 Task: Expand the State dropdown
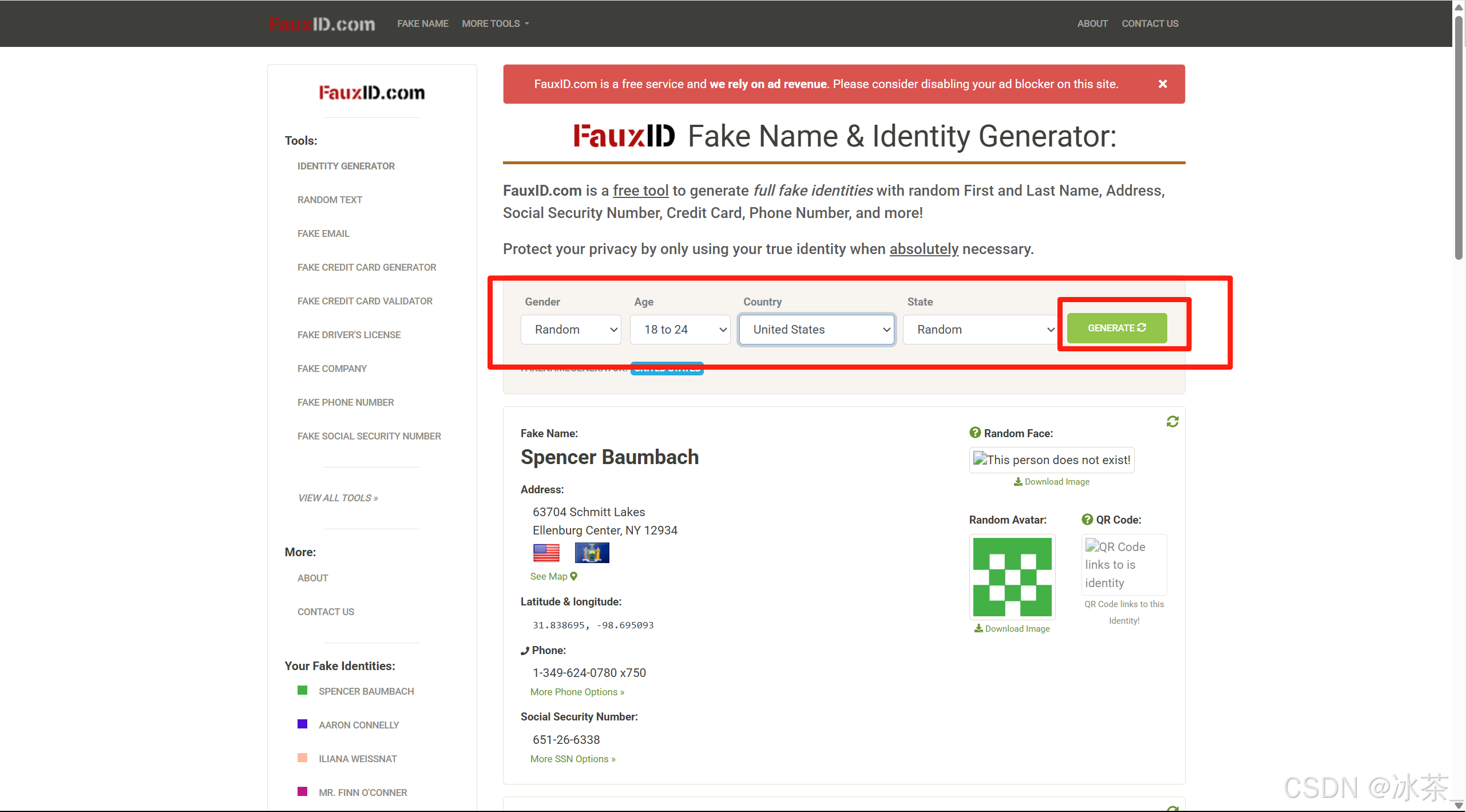click(980, 330)
